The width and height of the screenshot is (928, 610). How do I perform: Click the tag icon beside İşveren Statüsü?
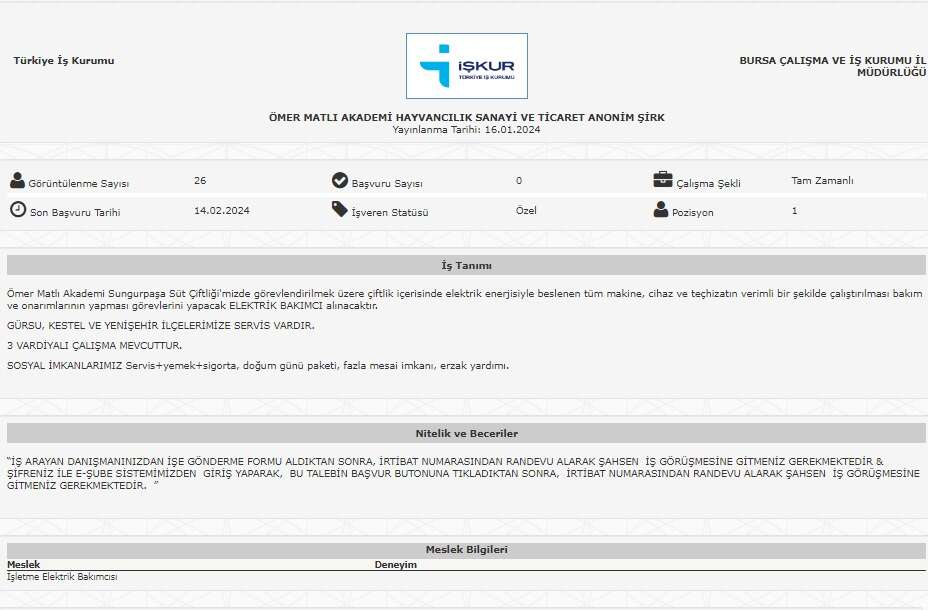tap(340, 210)
